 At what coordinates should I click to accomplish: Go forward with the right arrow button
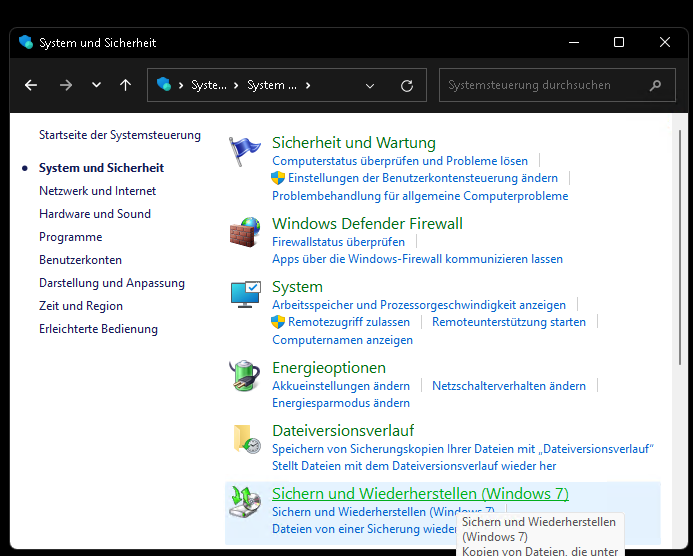[x=66, y=85]
